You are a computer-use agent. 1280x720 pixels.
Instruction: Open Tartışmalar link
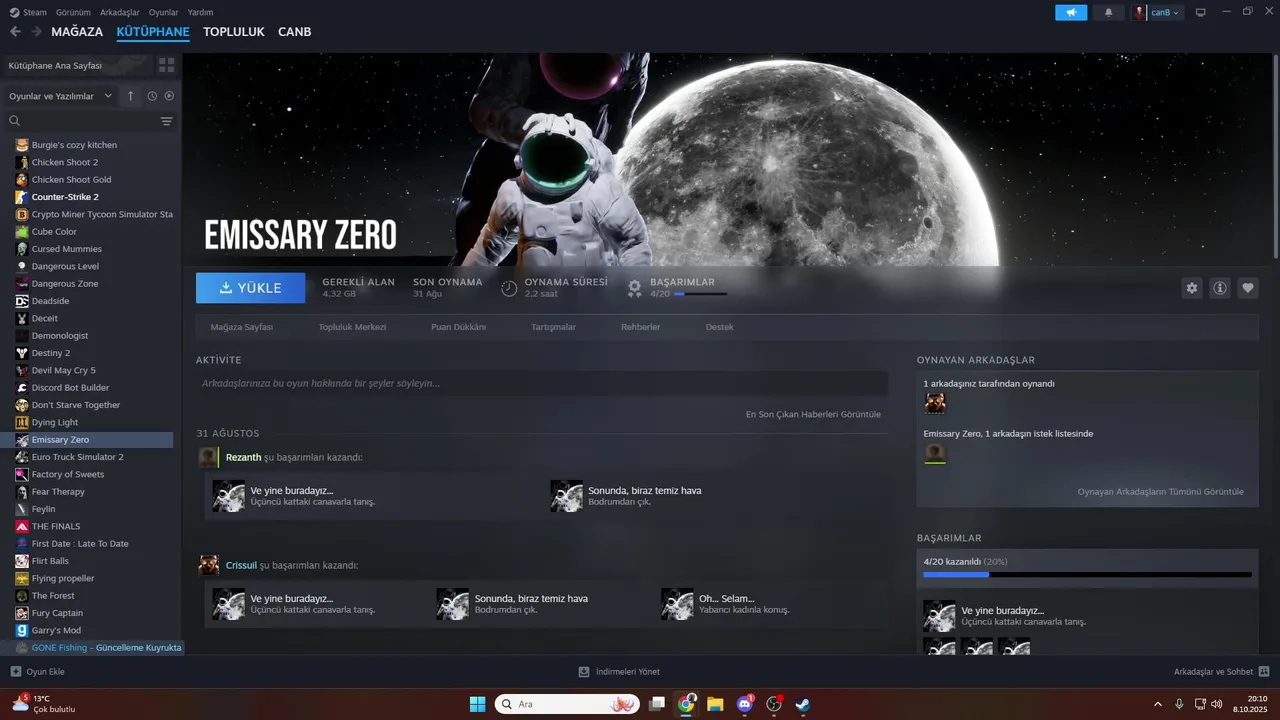[x=553, y=327]
